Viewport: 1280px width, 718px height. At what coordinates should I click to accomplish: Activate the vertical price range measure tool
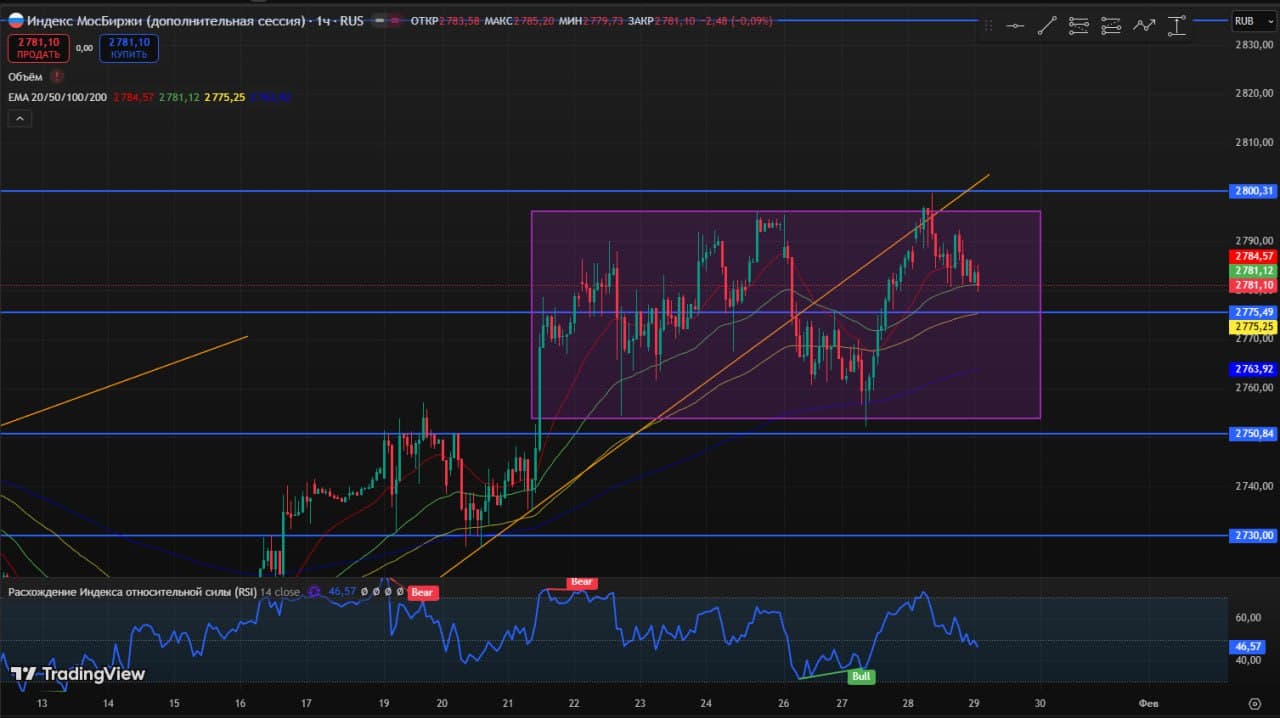1177,26
